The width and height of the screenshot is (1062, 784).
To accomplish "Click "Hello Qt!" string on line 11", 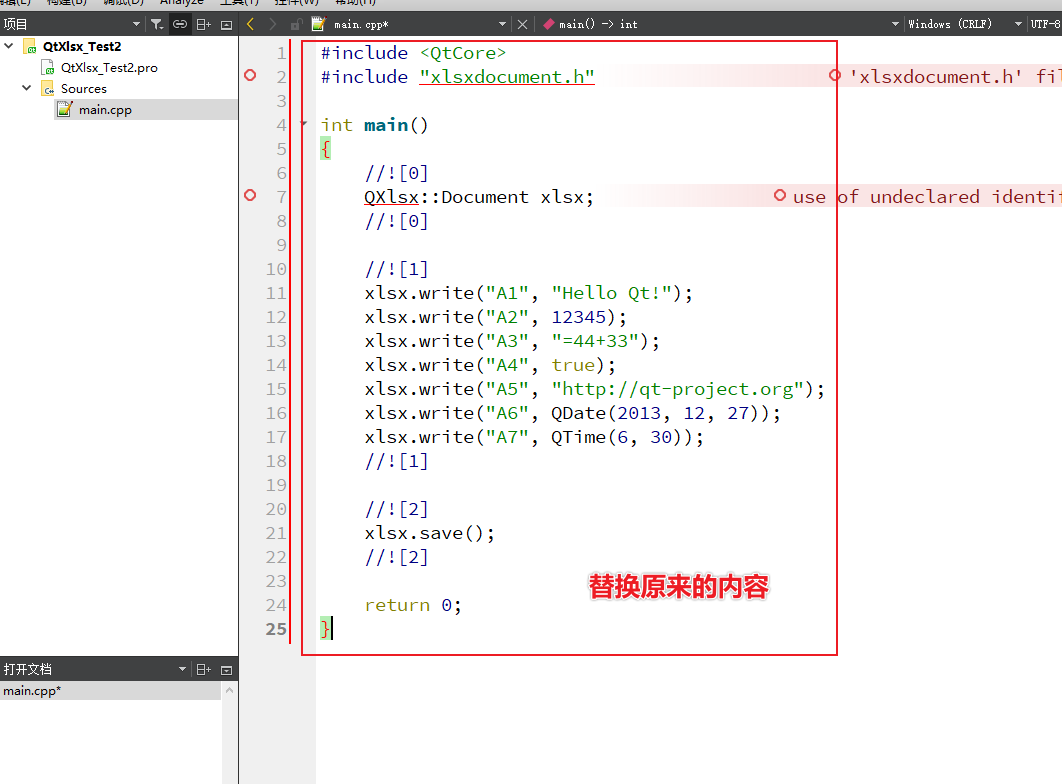I will click(611, 293).
